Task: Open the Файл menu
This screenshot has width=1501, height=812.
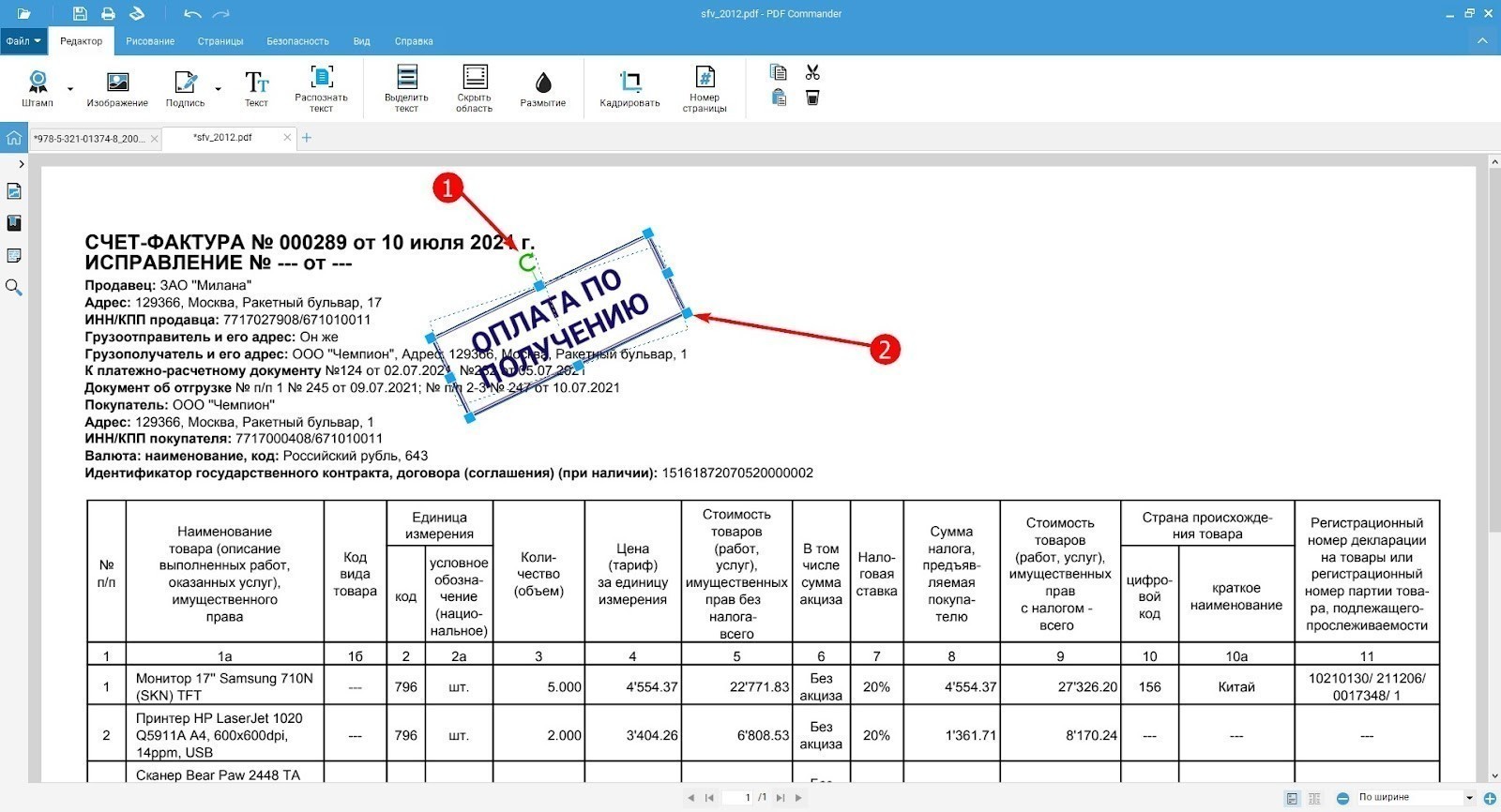Action: 23,41
